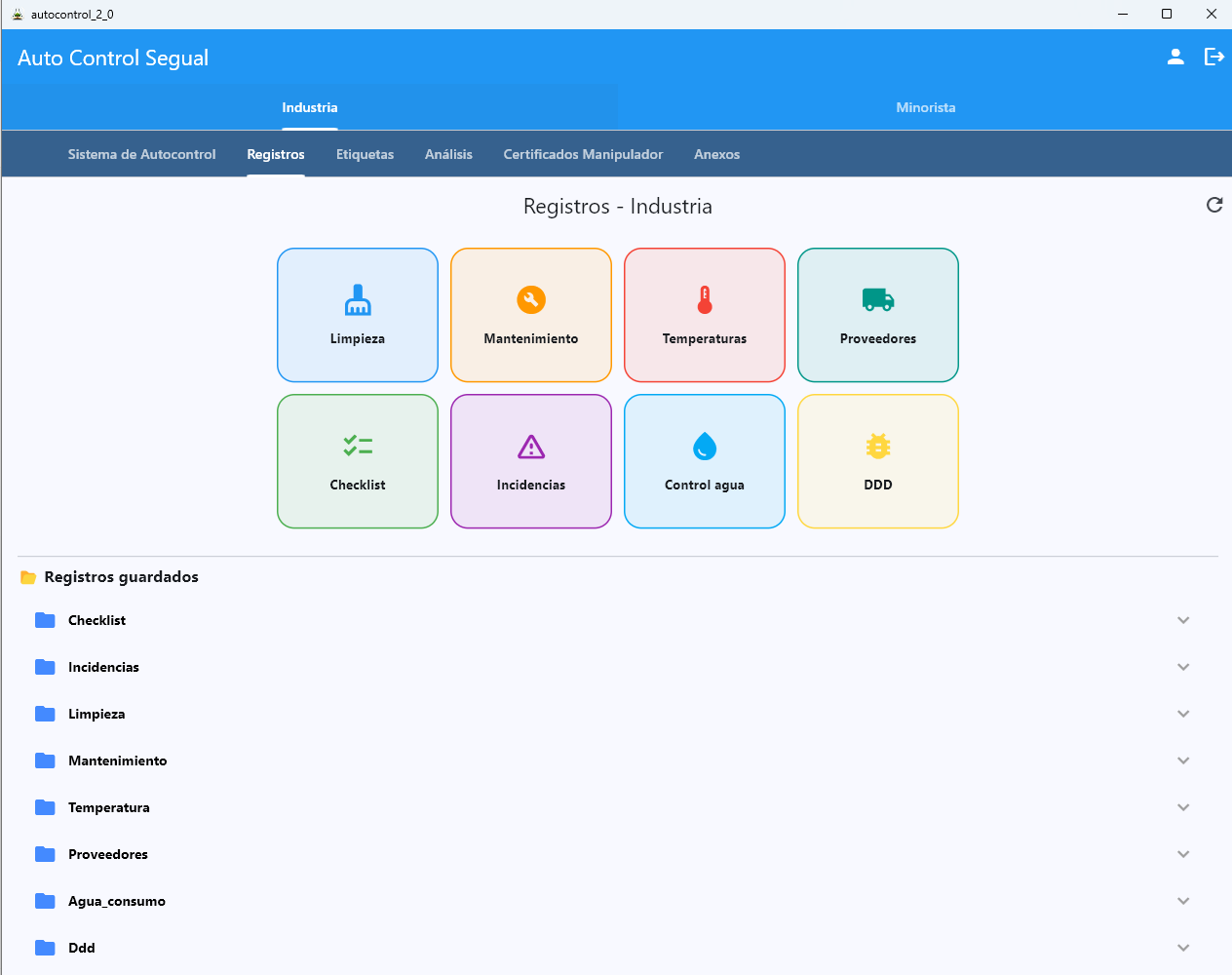Expand the Checklist saved records row

click(1183, 620)
